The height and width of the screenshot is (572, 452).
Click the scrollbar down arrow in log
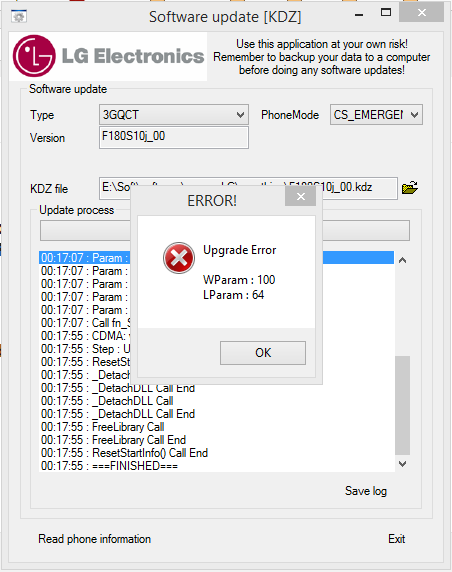click(402, 464)
